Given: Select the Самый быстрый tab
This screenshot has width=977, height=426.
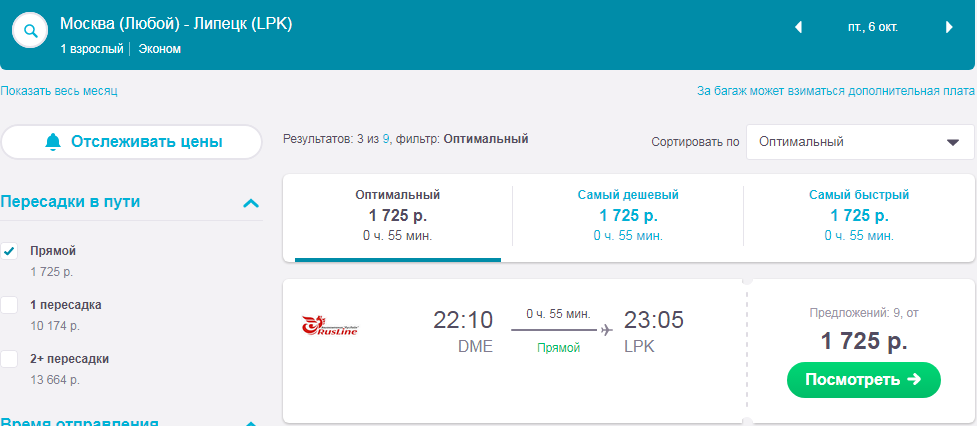Looking at the screenshot, I should (x=859, y=215).
